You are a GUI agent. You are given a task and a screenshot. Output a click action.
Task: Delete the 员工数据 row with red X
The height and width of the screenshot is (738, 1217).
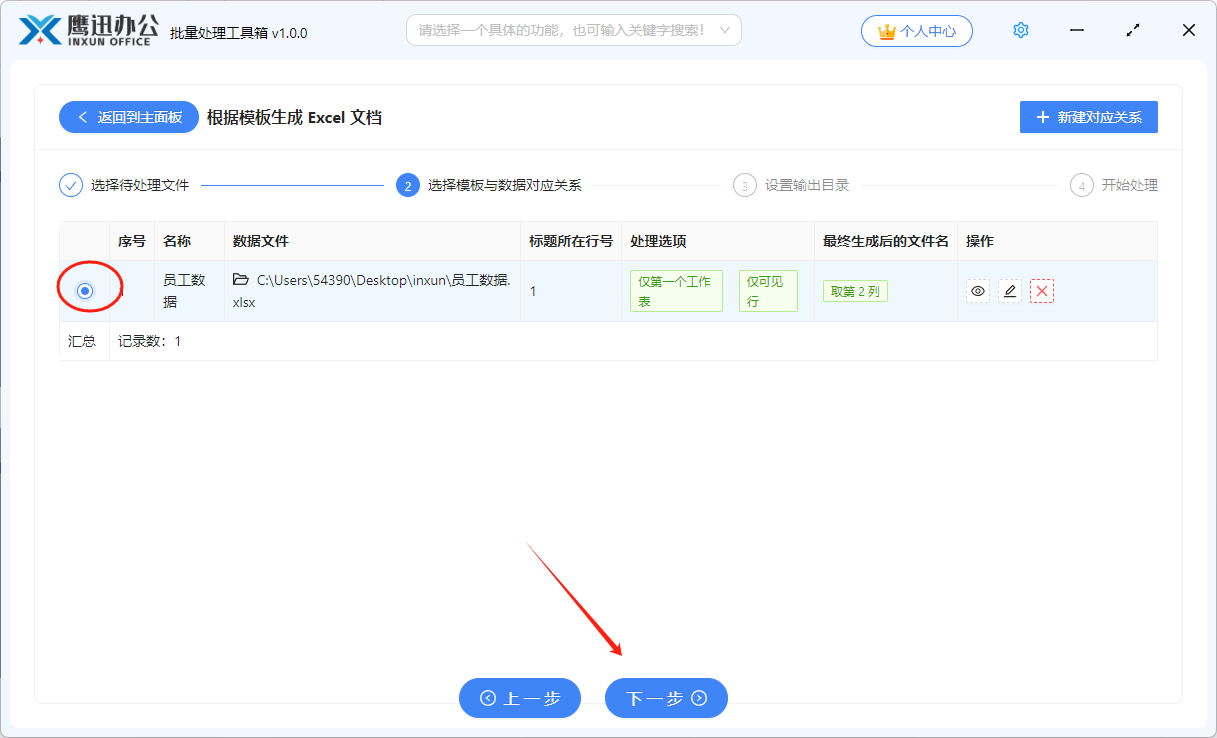click(1042, 291)
